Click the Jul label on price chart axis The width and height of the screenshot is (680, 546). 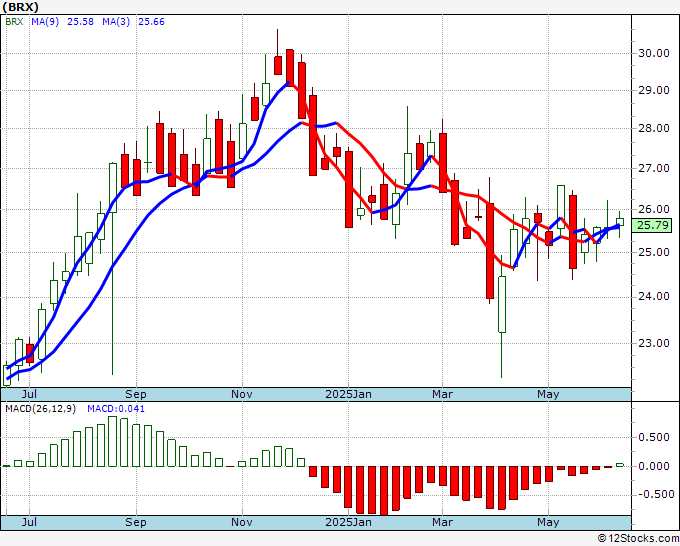29,394
